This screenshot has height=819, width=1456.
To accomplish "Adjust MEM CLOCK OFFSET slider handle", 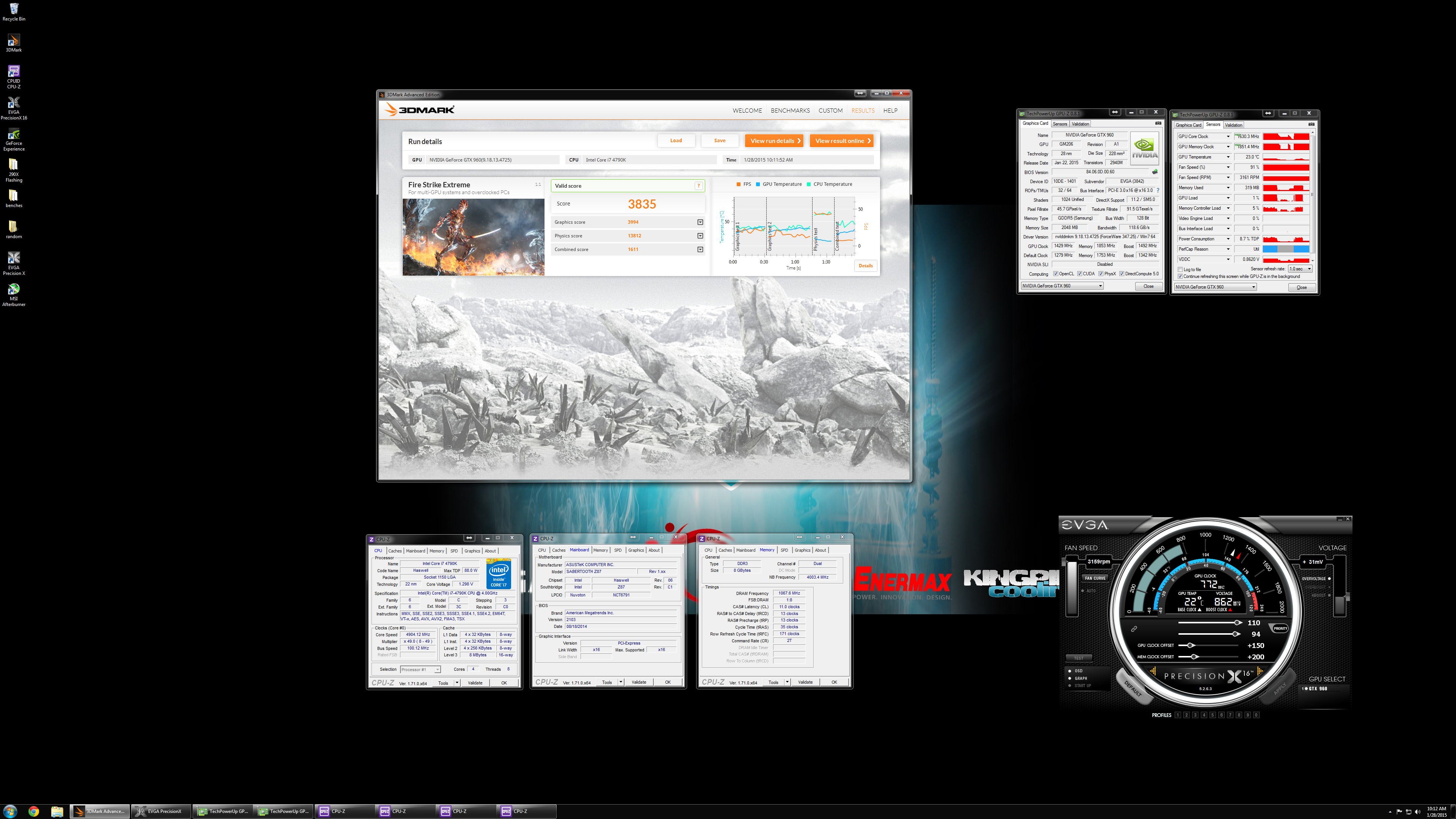I will tap(1194, 657).
